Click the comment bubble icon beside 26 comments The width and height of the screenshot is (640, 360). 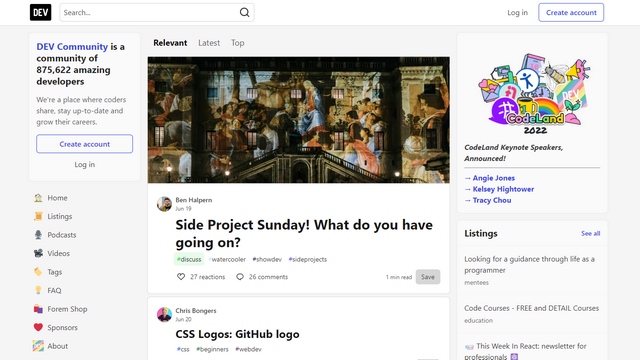240,277
